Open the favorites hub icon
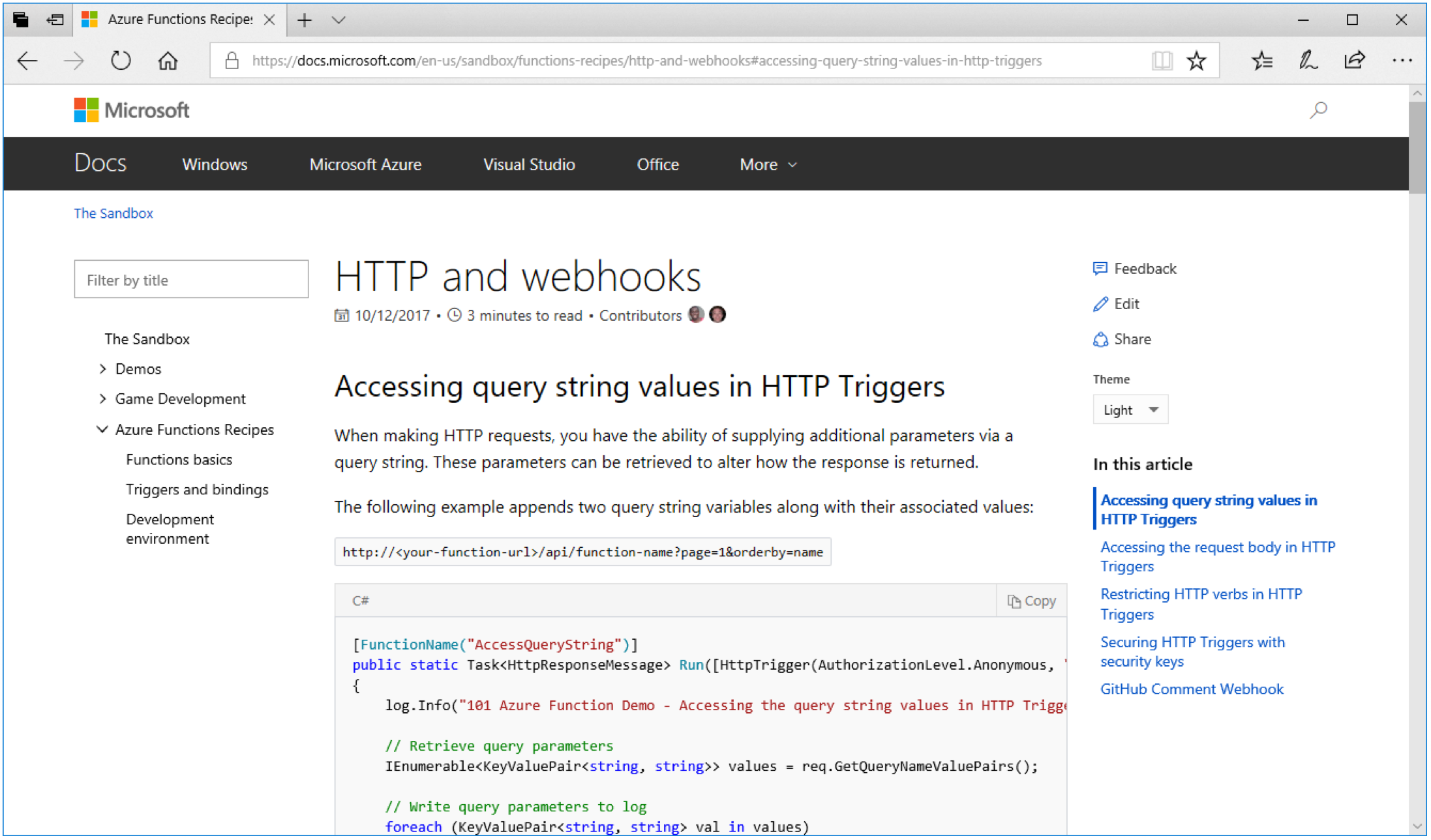The width and height of the screenshot is (1431, 840). point(1262,61)
